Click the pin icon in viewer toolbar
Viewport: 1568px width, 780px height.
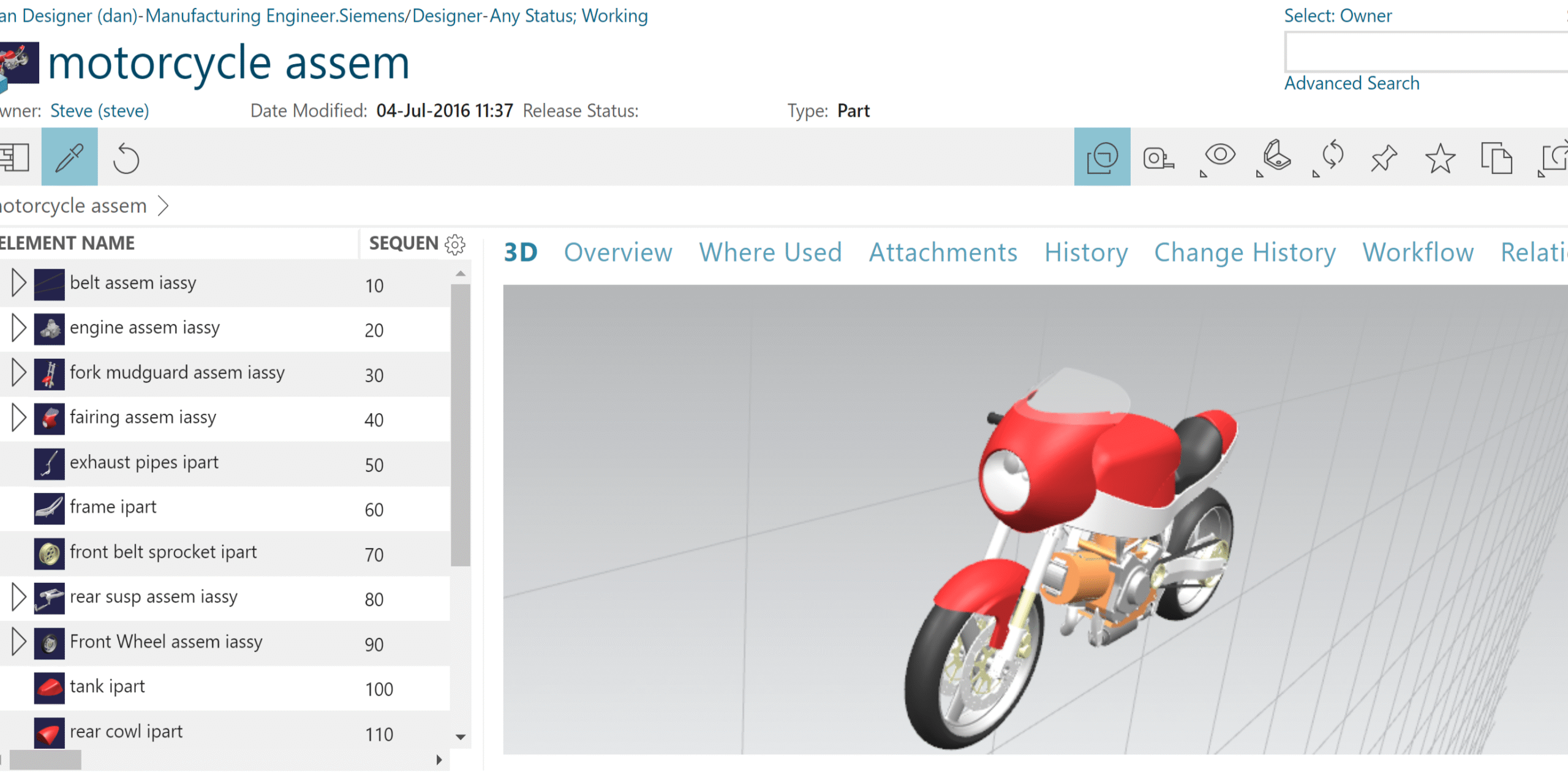point(1384,158)
